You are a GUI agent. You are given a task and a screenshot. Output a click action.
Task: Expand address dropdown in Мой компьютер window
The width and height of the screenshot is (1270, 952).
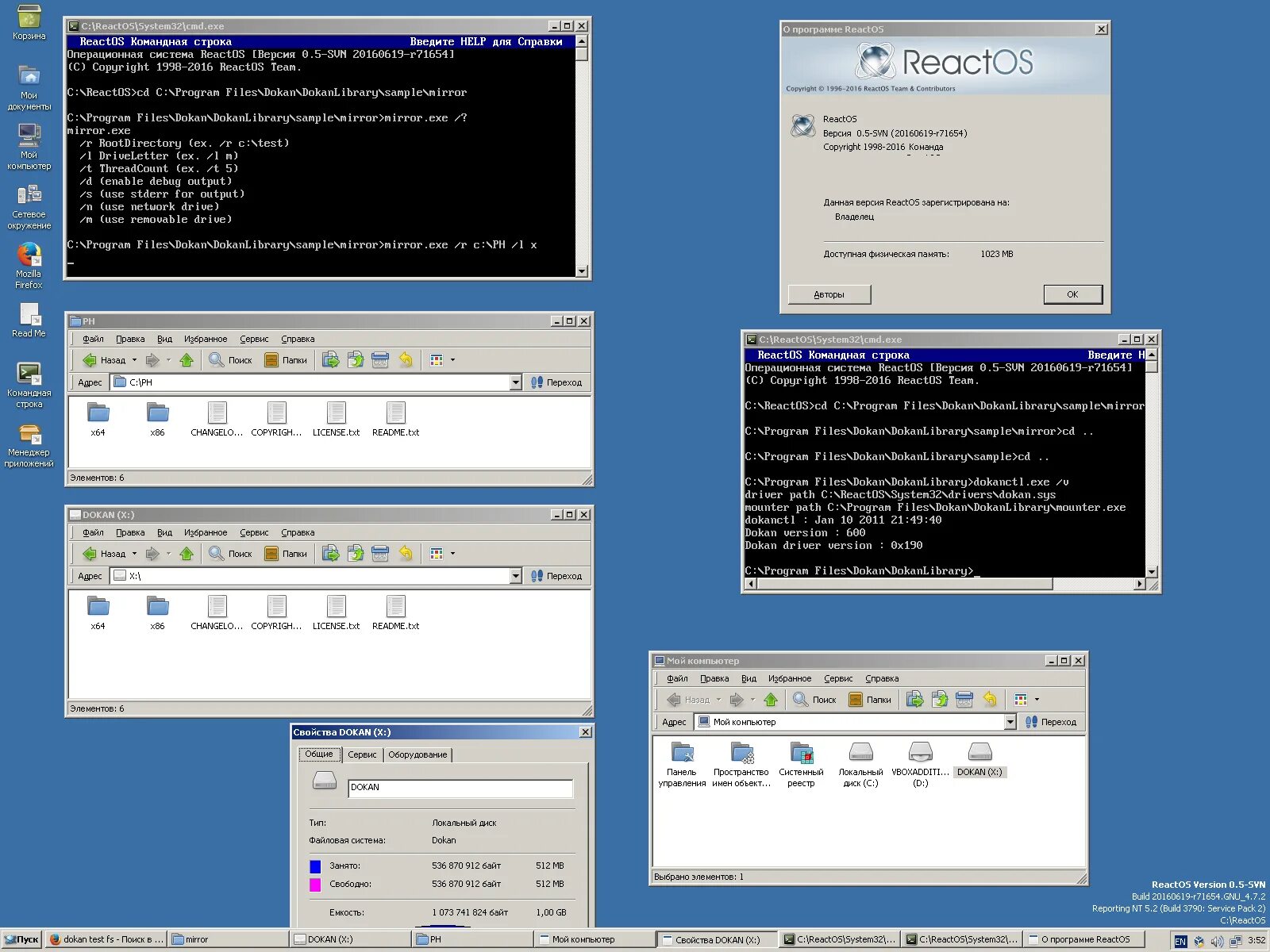coord(1010,722)
